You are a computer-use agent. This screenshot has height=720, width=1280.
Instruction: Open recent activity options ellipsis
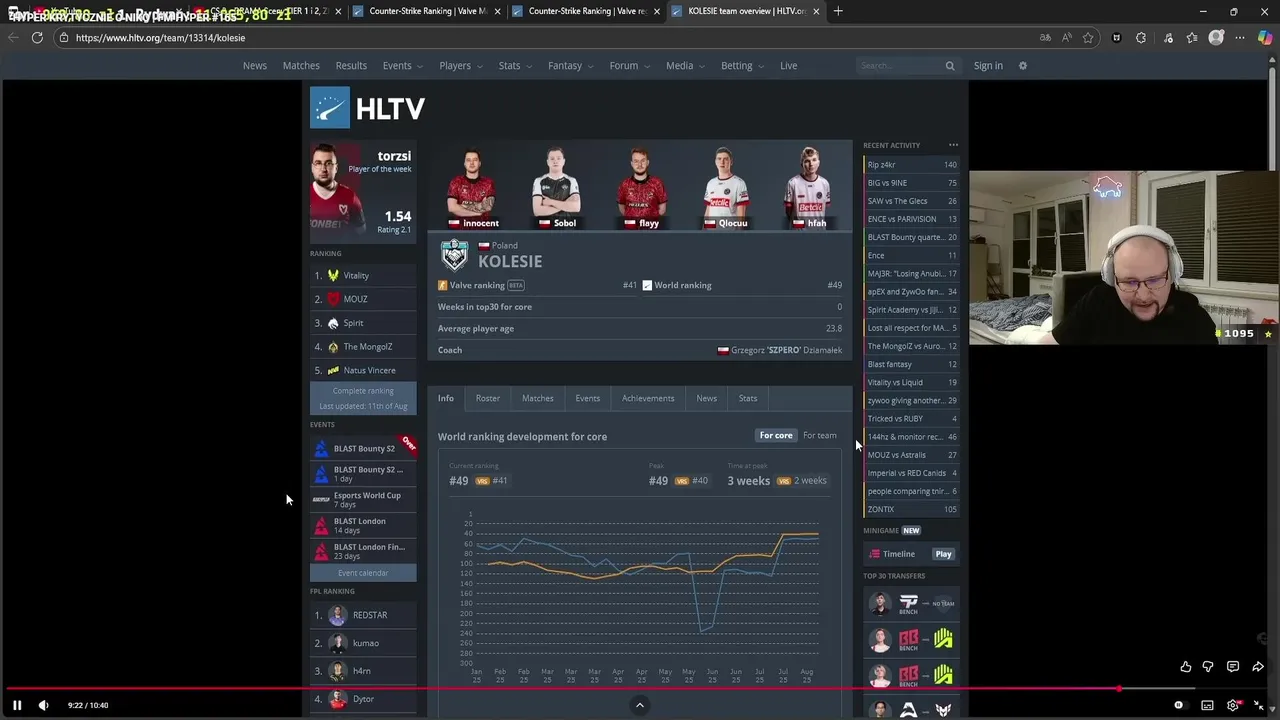click(953, 145)
